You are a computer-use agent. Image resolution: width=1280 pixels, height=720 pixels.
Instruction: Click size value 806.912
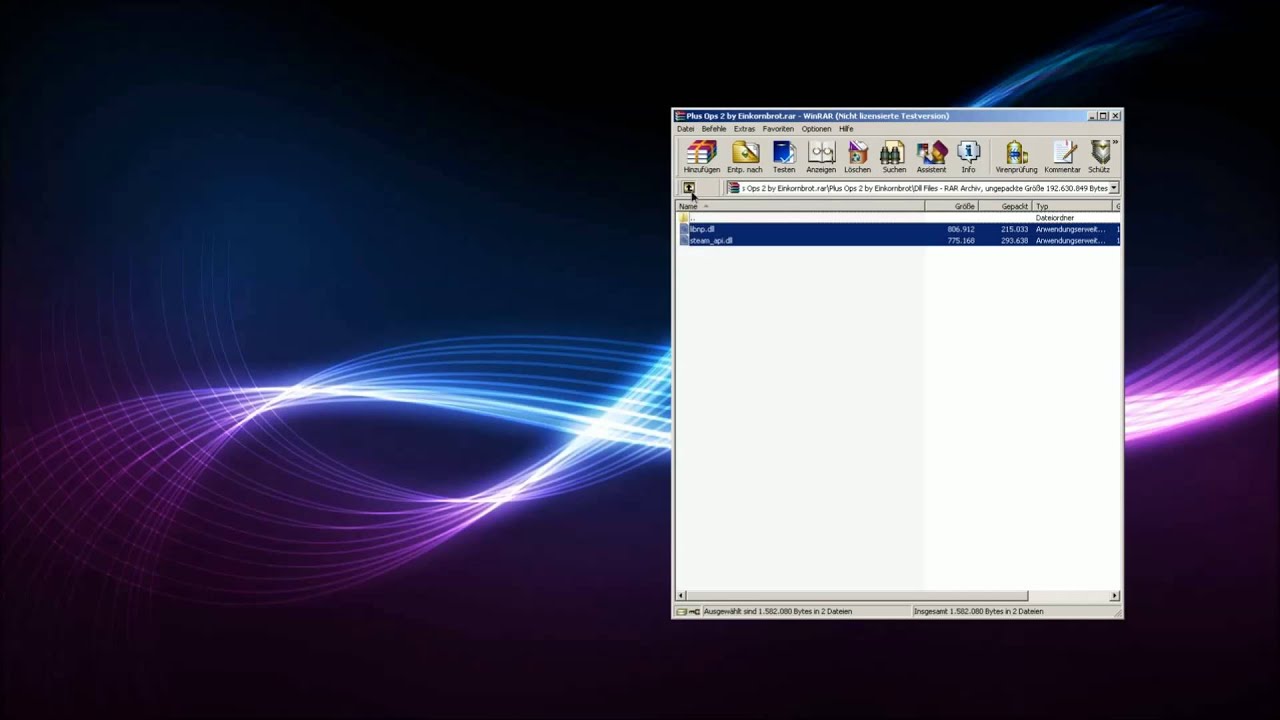[961, 229]
